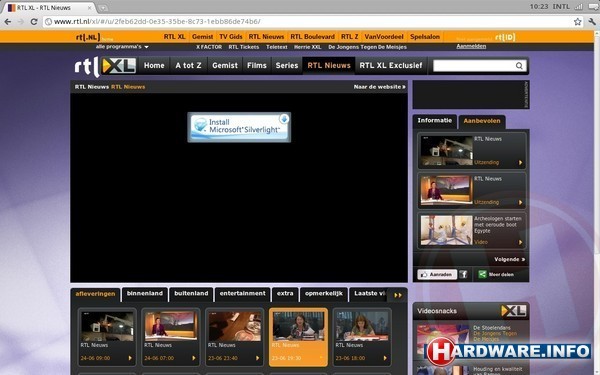Open the browser wrench settings menu
600x375 pixels.
[592, 22]
